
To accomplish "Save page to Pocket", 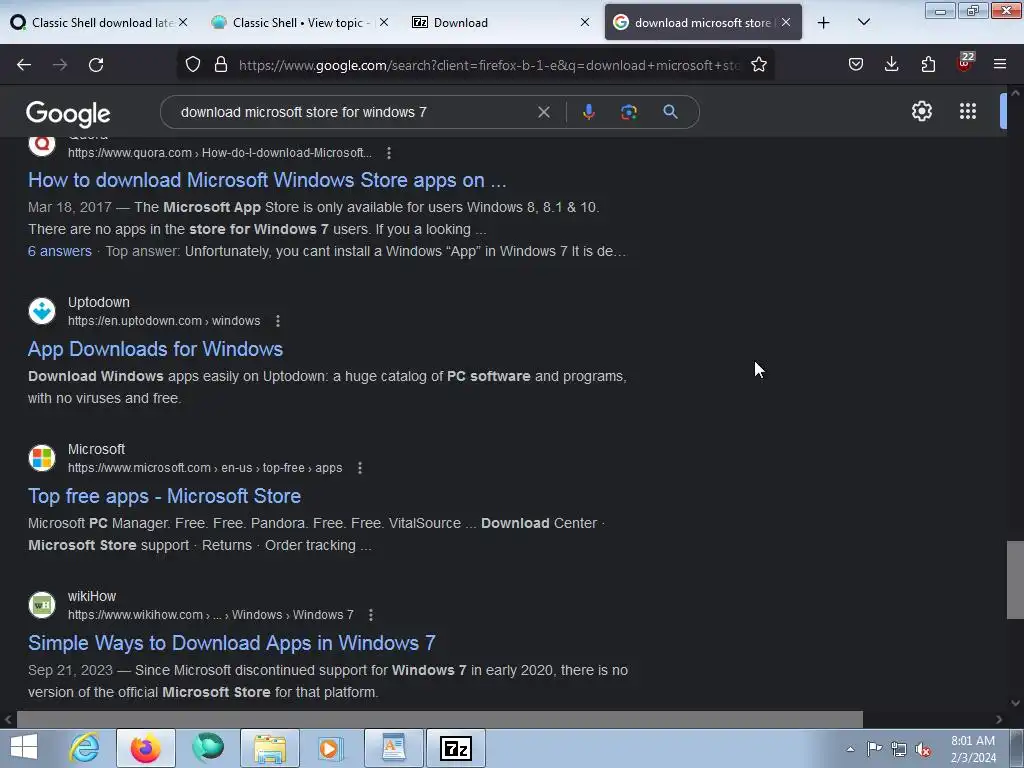I will [856, 64].
